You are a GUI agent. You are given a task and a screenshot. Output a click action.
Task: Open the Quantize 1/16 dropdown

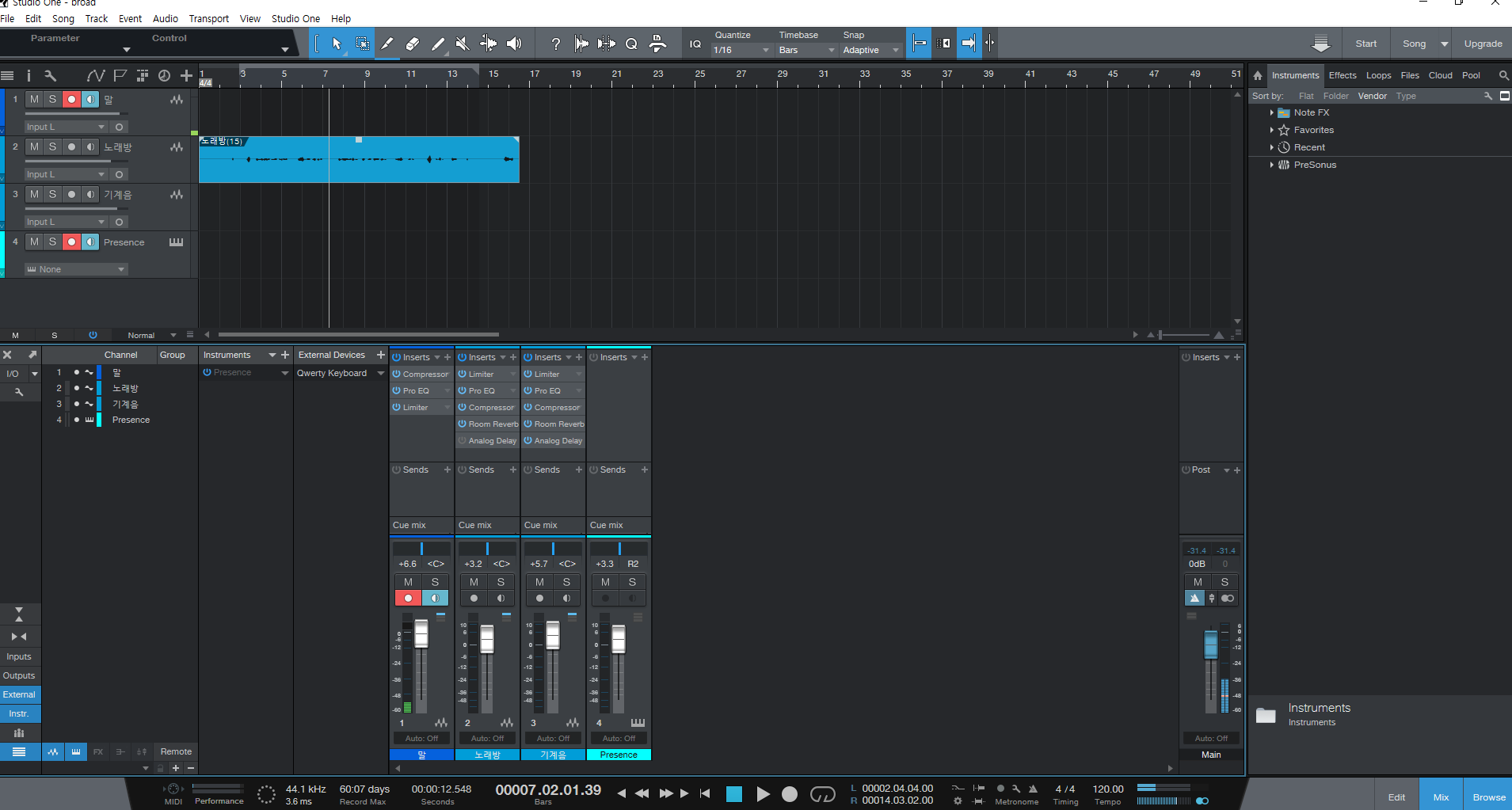pyautogui.click(x=741, y=50)
